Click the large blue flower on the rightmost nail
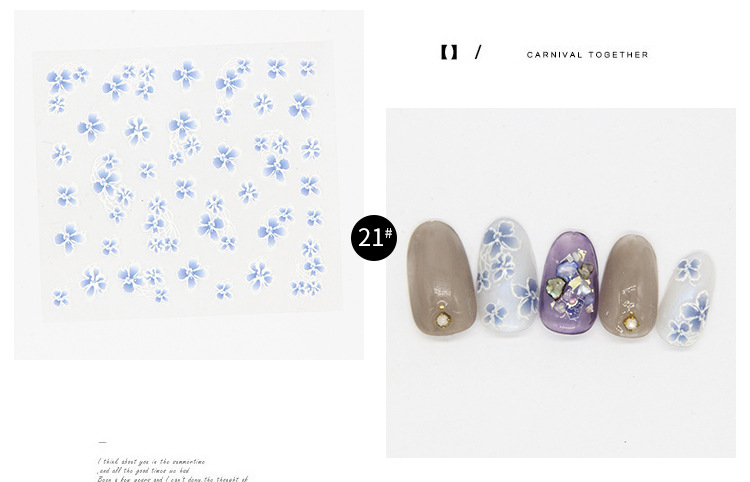Screen dimensions: 750x482 (696, 309)
